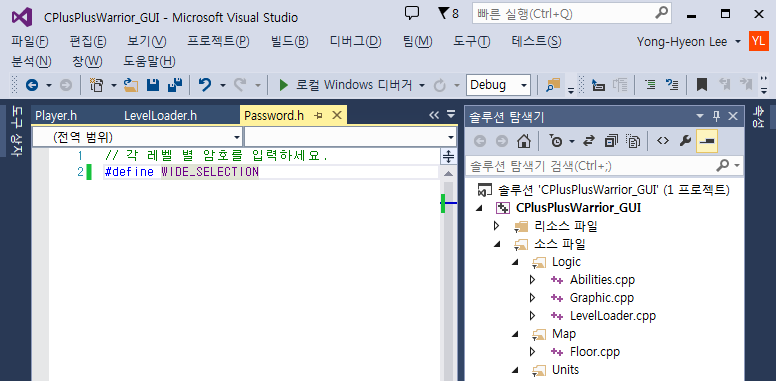Open the document tab overflow dropdown

451,115
